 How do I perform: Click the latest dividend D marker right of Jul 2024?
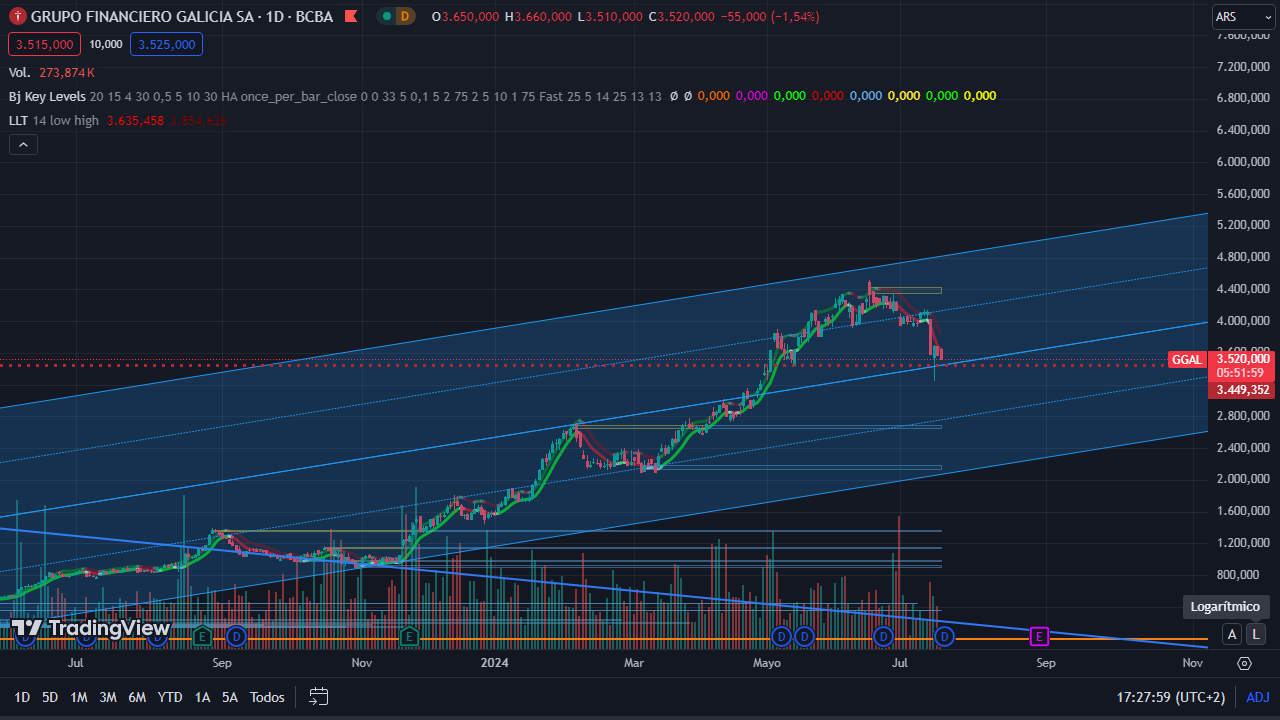click(944, 635)
